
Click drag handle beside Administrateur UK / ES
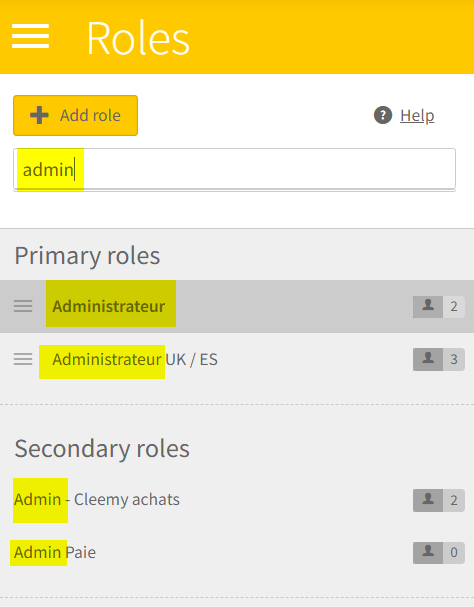point(23,359)
